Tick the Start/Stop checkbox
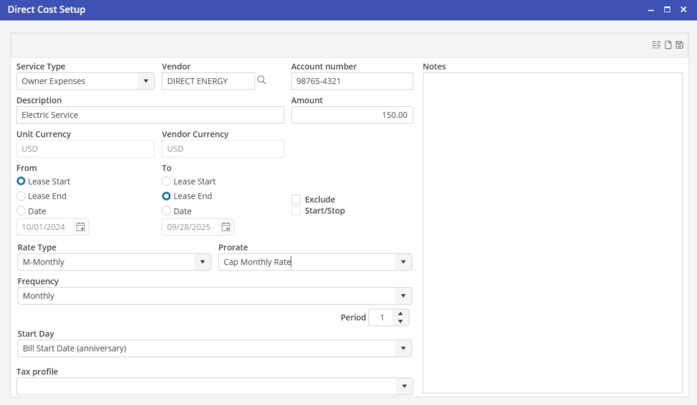This screenshot has height=405, width=697. [x=296, y=211]
